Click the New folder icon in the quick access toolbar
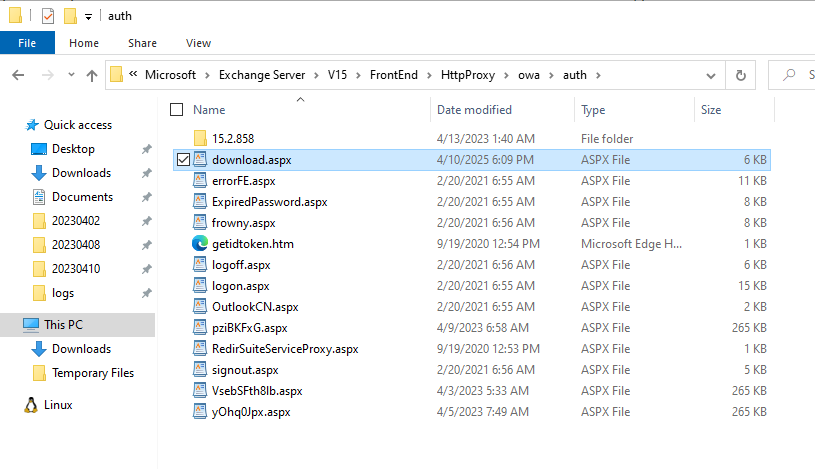 click(70, 16)
